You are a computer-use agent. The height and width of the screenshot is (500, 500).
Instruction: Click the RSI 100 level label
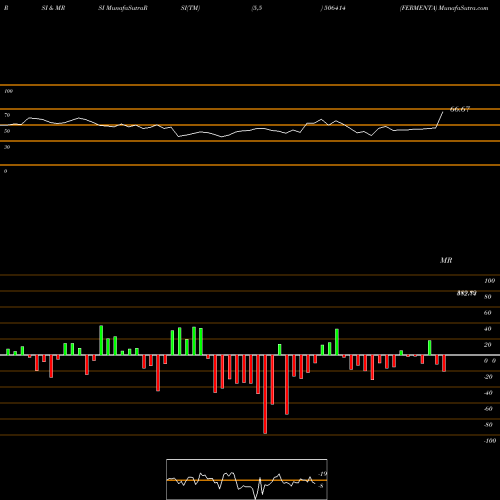click(8, 91)
